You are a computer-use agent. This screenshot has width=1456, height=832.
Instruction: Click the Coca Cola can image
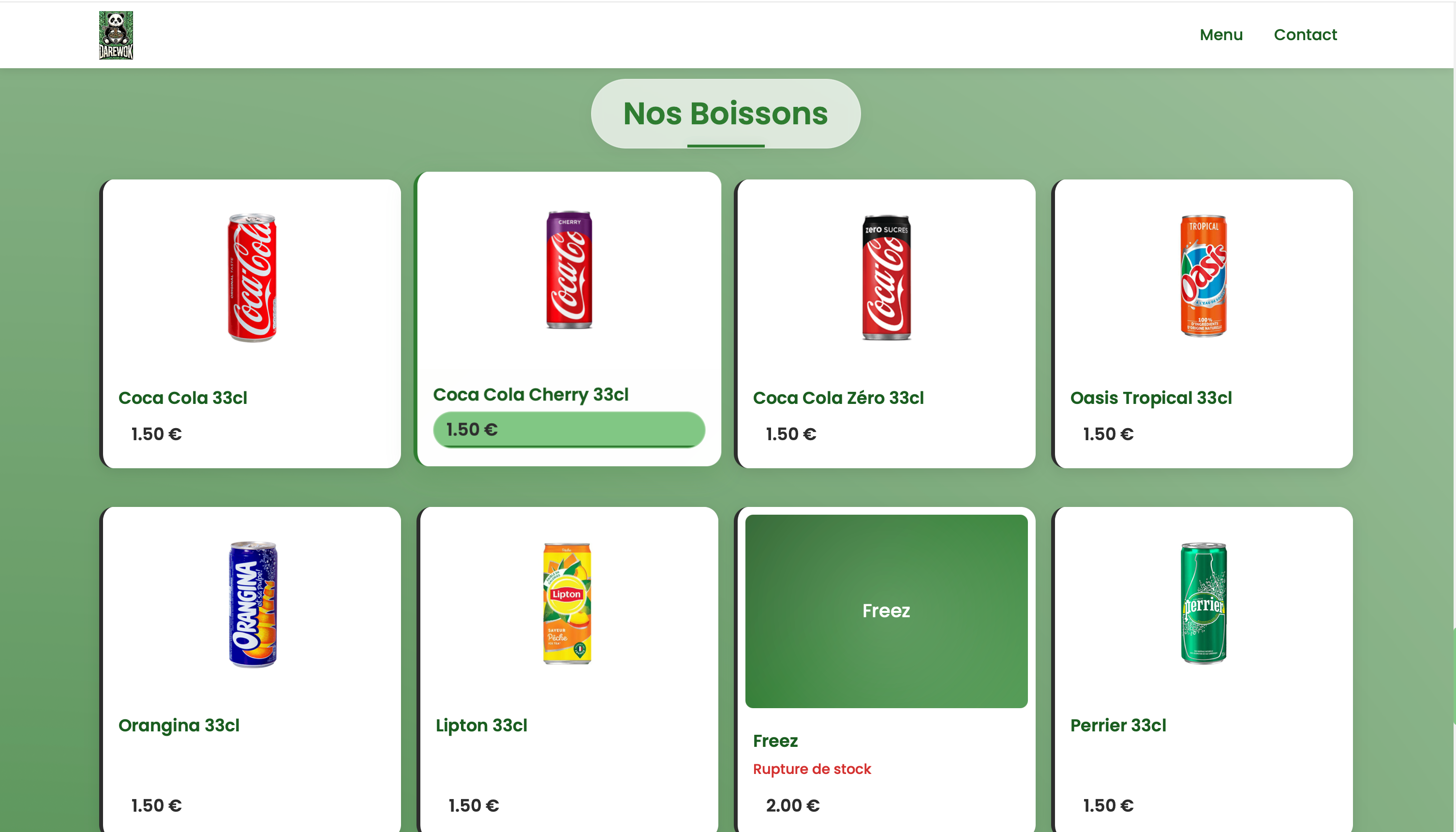252,278
